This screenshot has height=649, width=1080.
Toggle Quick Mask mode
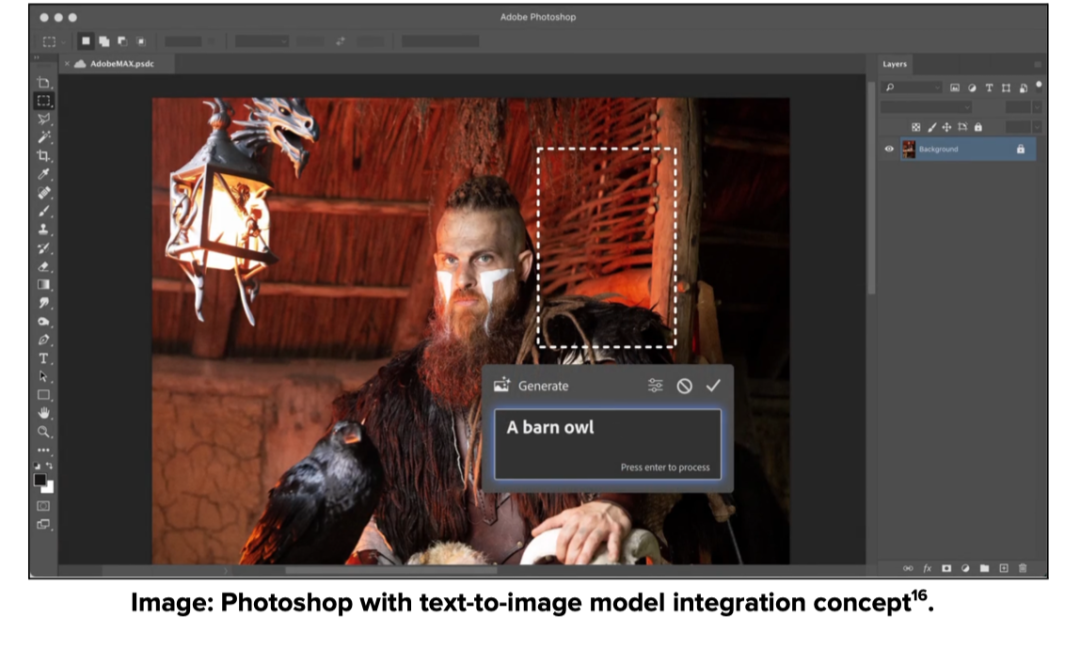[x=43, y=506]
